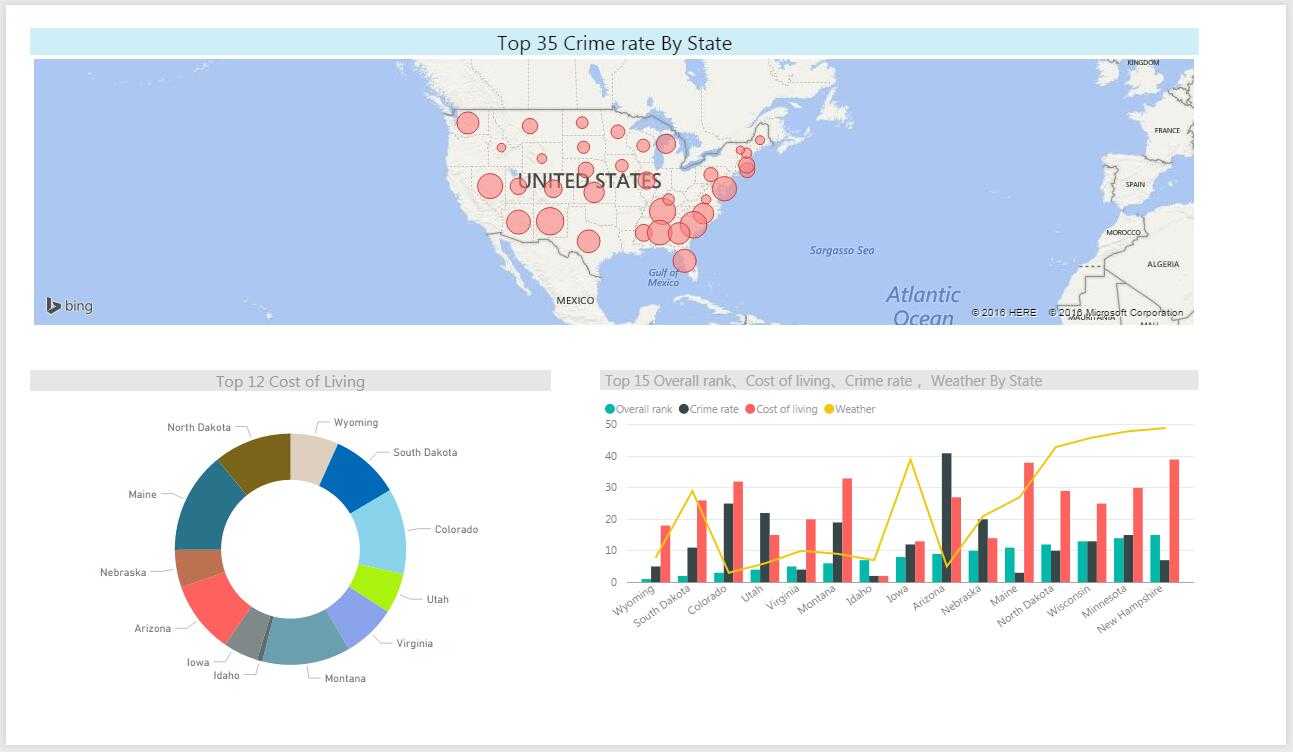Click the SPAIN label on the map
This screenshot has height=752, width=1293.
pyautogui.click(x=1135, y=185)
